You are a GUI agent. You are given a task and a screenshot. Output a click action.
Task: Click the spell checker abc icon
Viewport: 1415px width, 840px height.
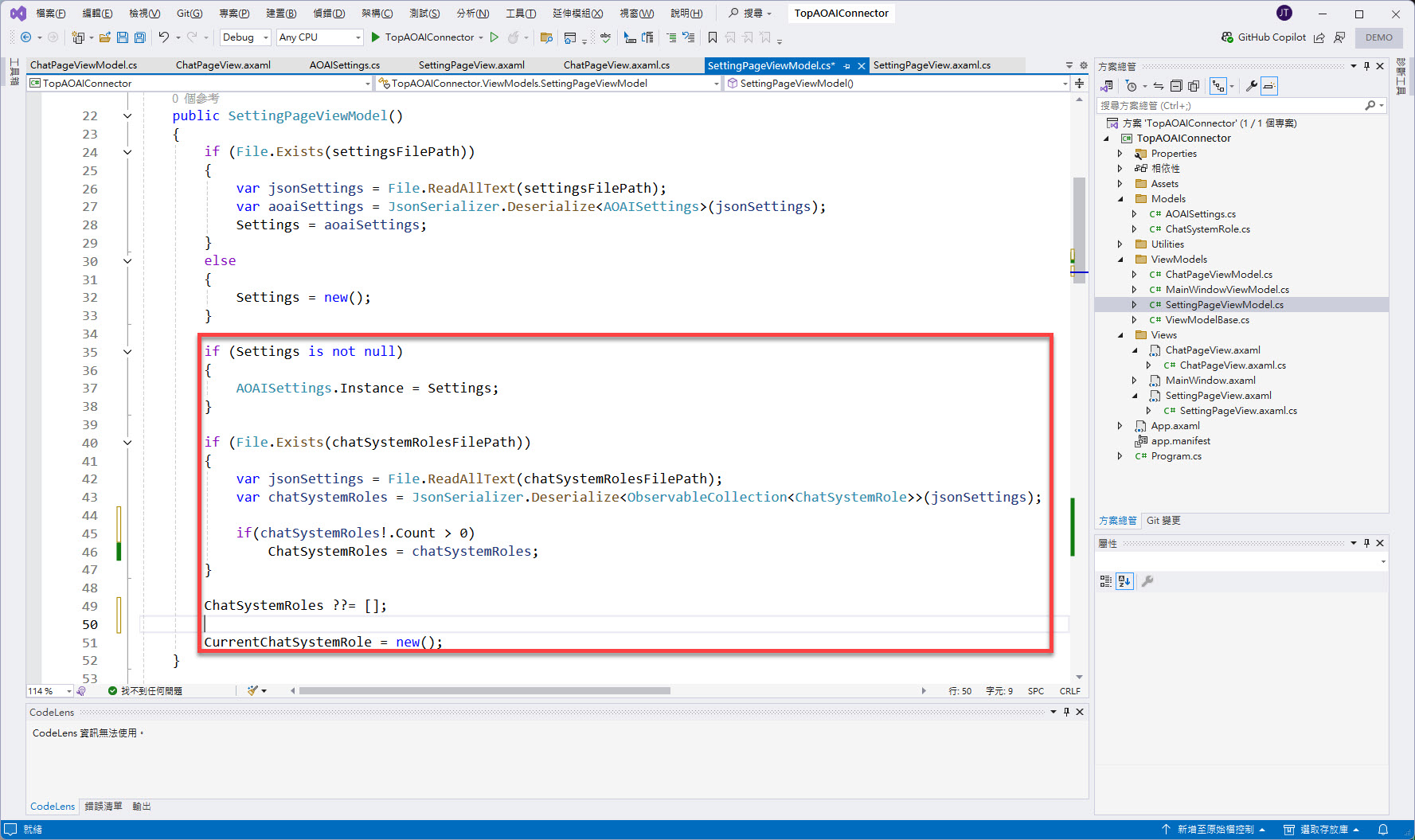click(606, 37)
